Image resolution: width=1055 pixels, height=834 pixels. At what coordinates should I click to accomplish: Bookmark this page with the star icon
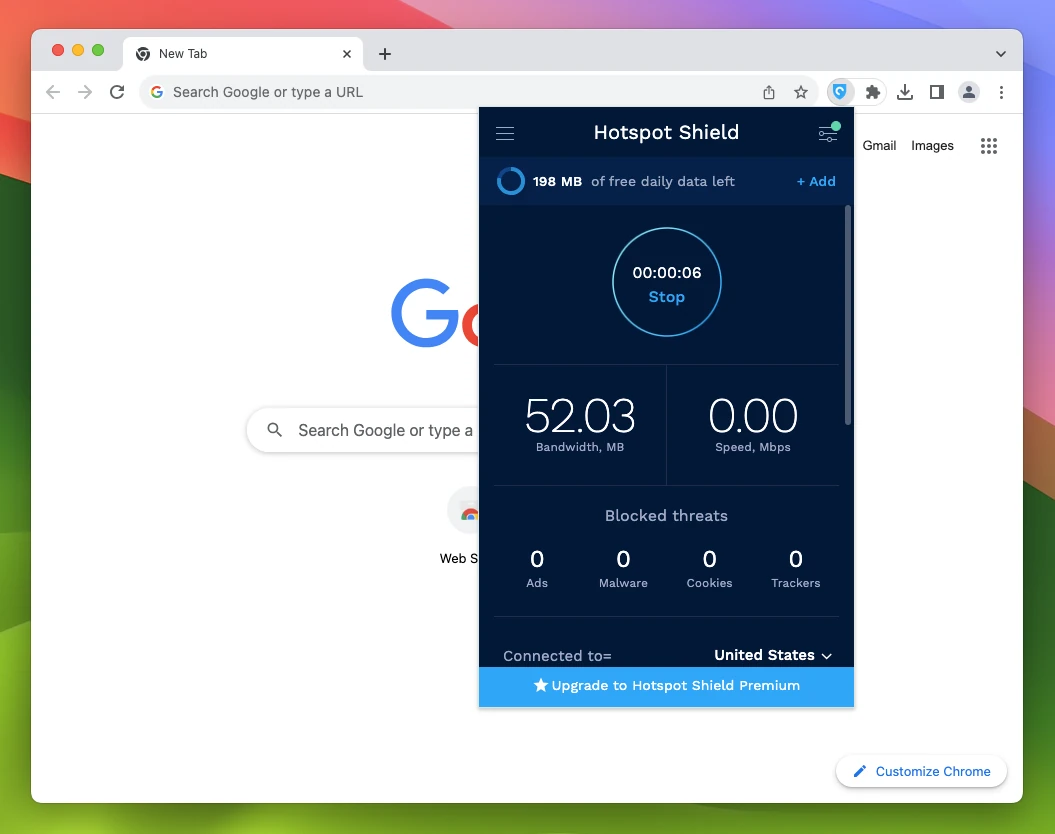(x=801, y=91)
